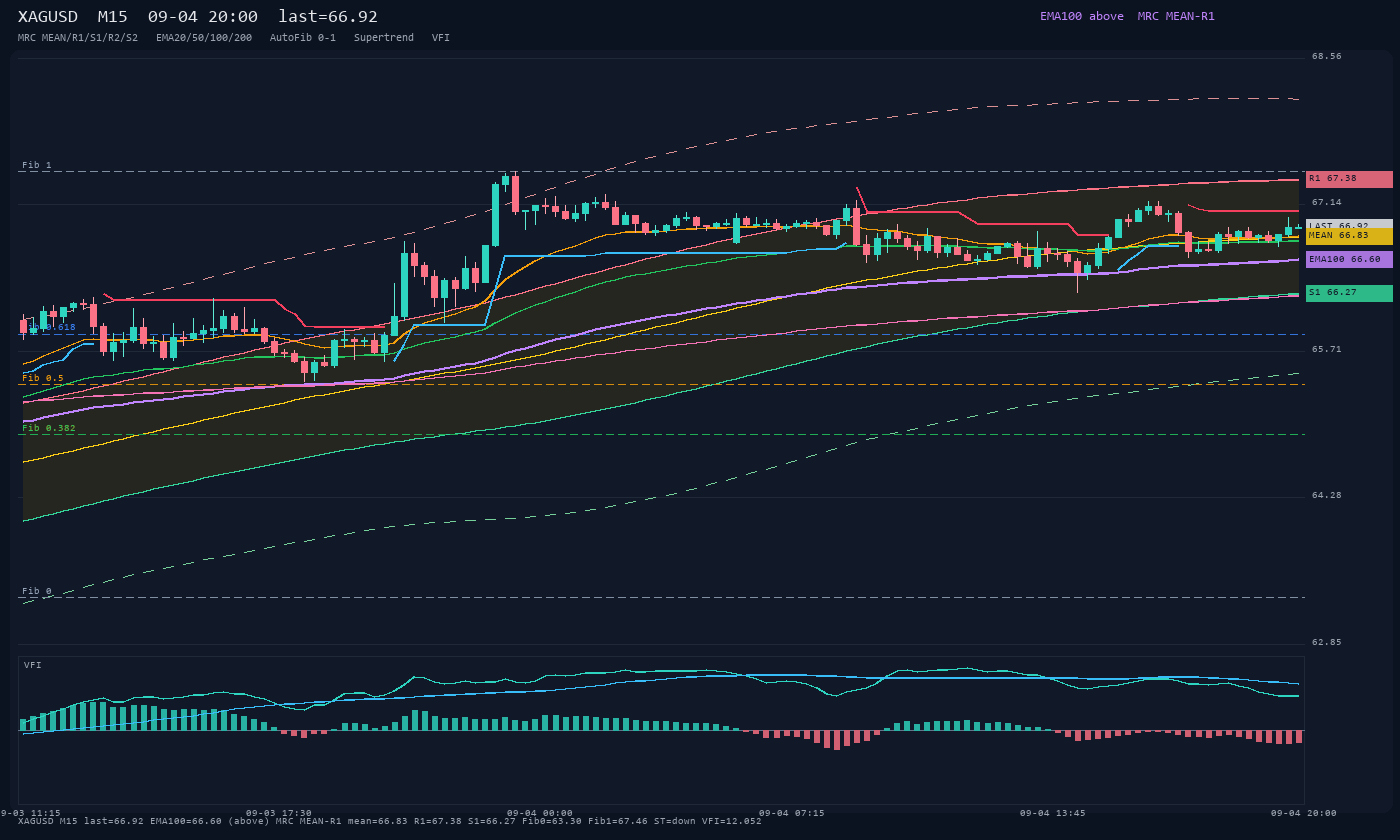Click the 09-03 17:30 time axis label
The width and height of the screenshot is (1400, 840).
279,813
